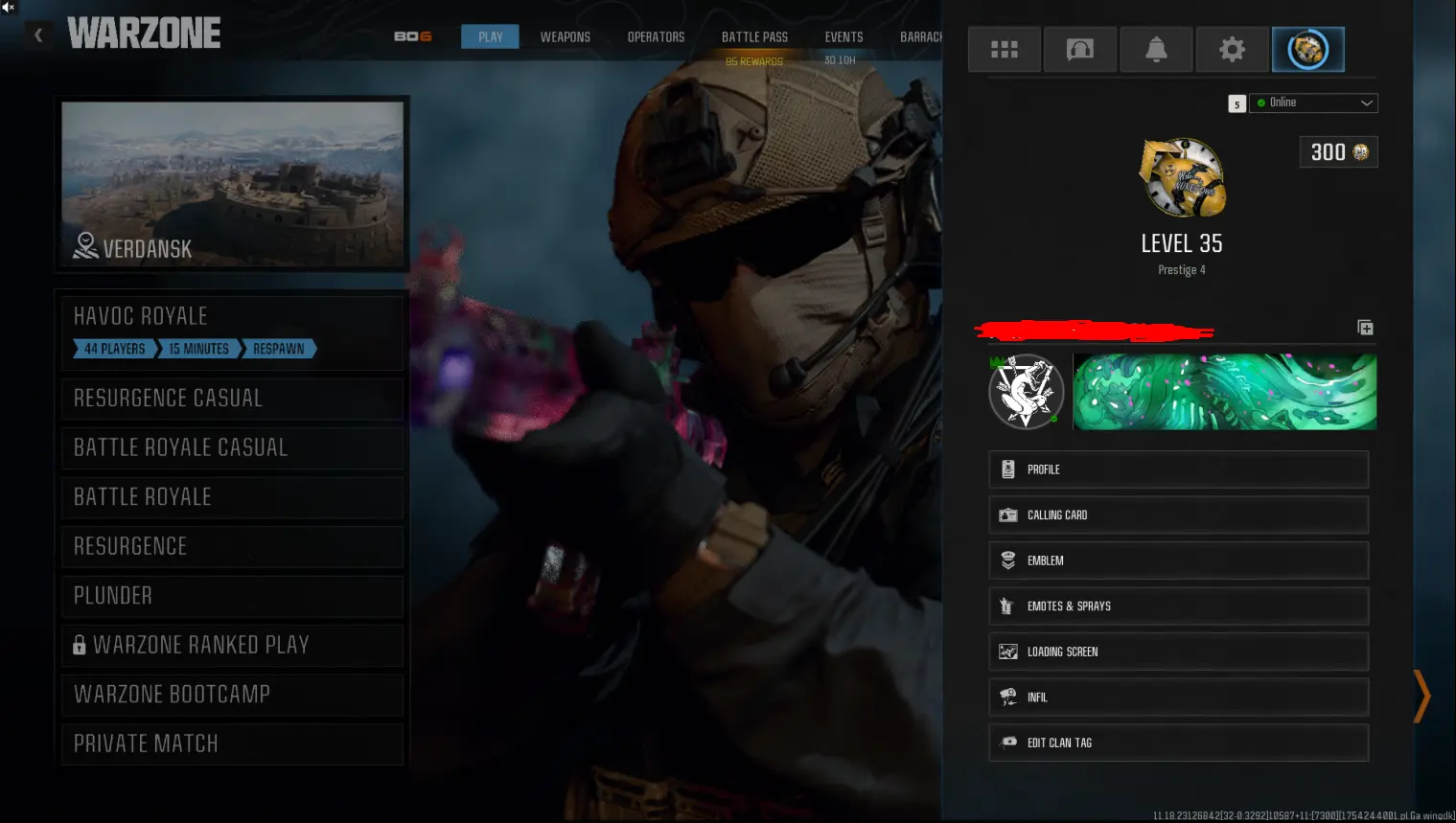Click the frog emblem circle icon

tap(1027, 391)
